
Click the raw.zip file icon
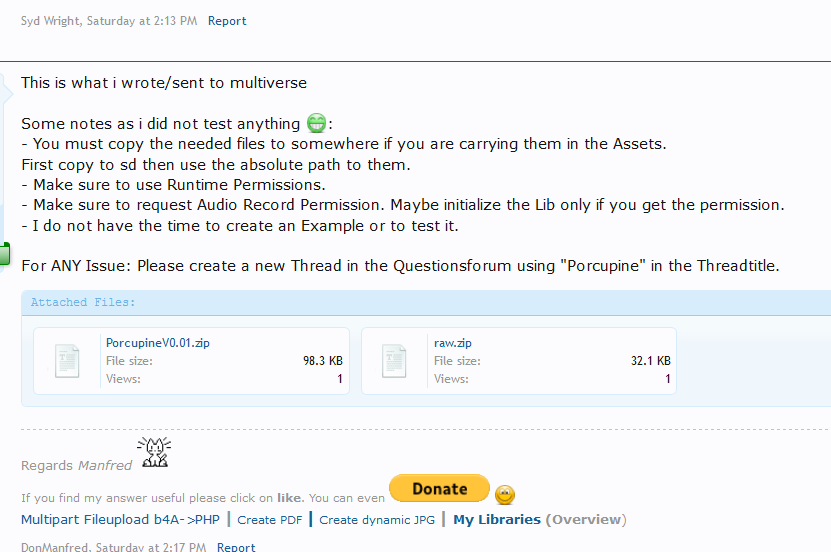point(396,360)
